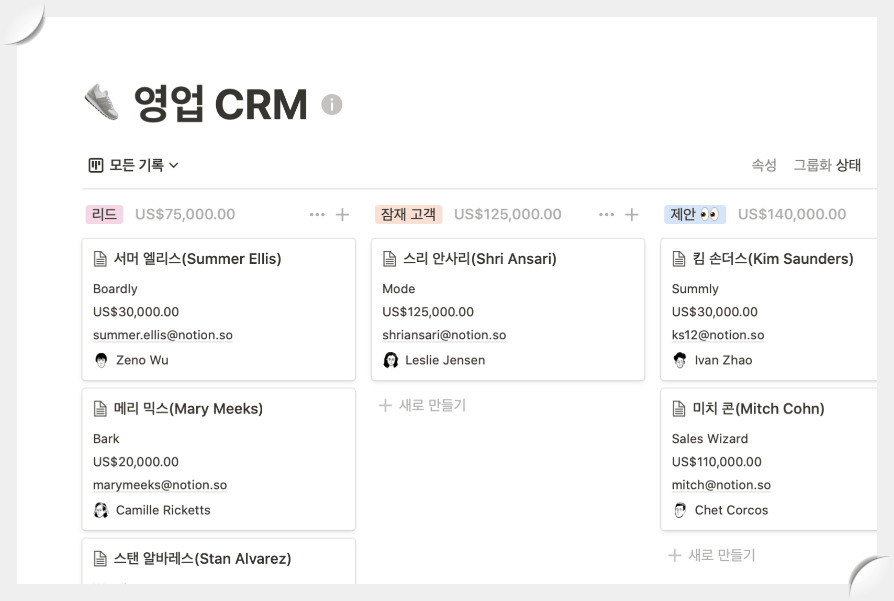Add a card with 리드 column plus icon
The height and width of the screenshot is (601, 894).
pos(342,214)
